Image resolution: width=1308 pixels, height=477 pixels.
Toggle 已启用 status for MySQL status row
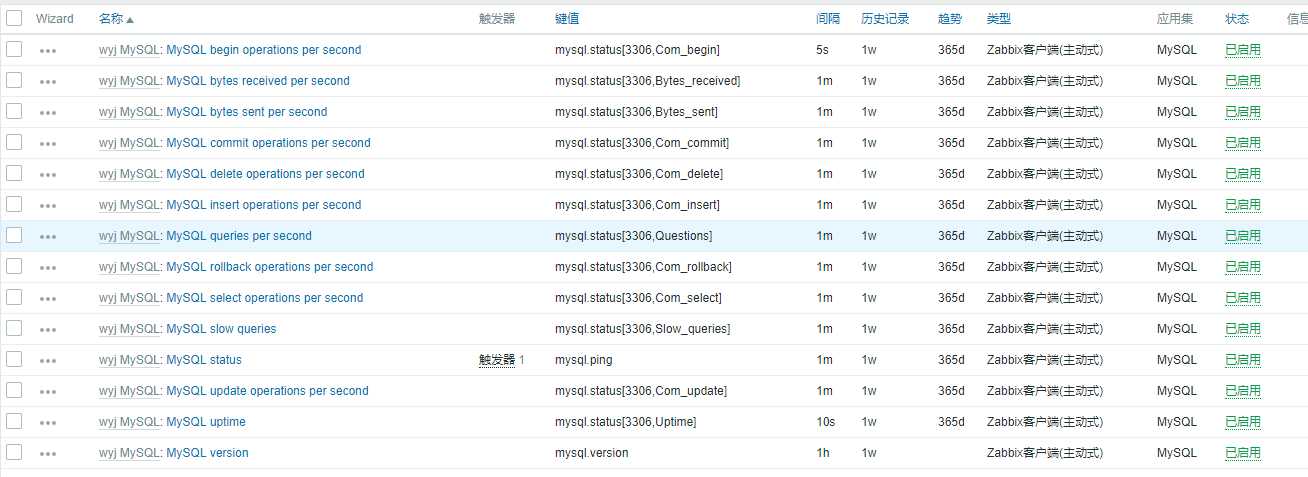pos(1243,360)
